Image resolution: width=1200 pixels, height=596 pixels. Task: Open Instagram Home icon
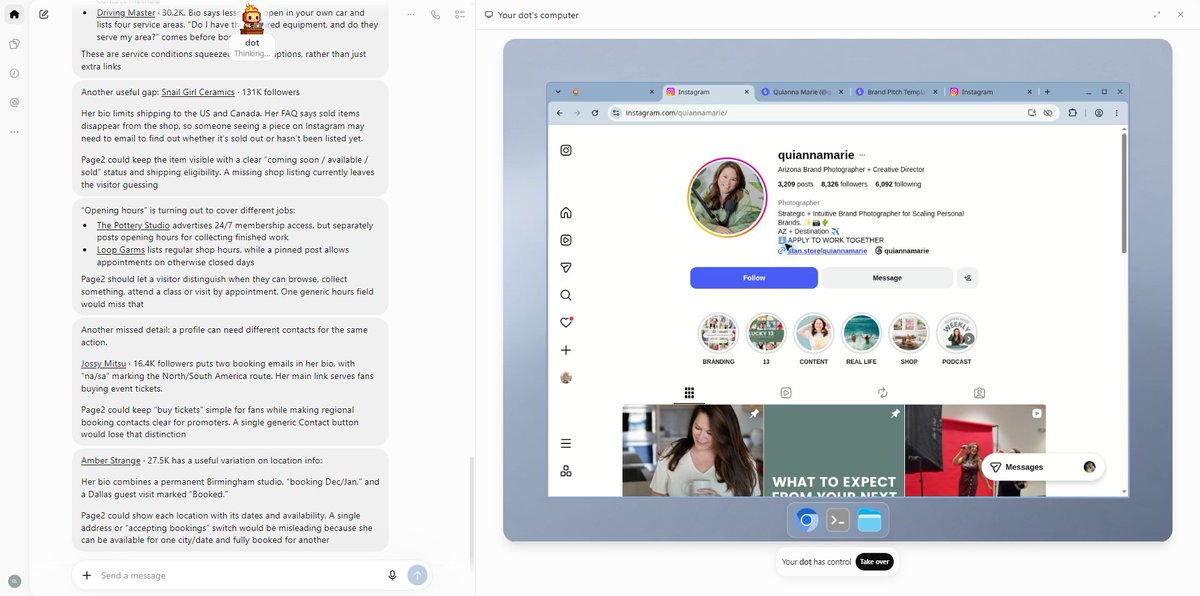(566, 212)
